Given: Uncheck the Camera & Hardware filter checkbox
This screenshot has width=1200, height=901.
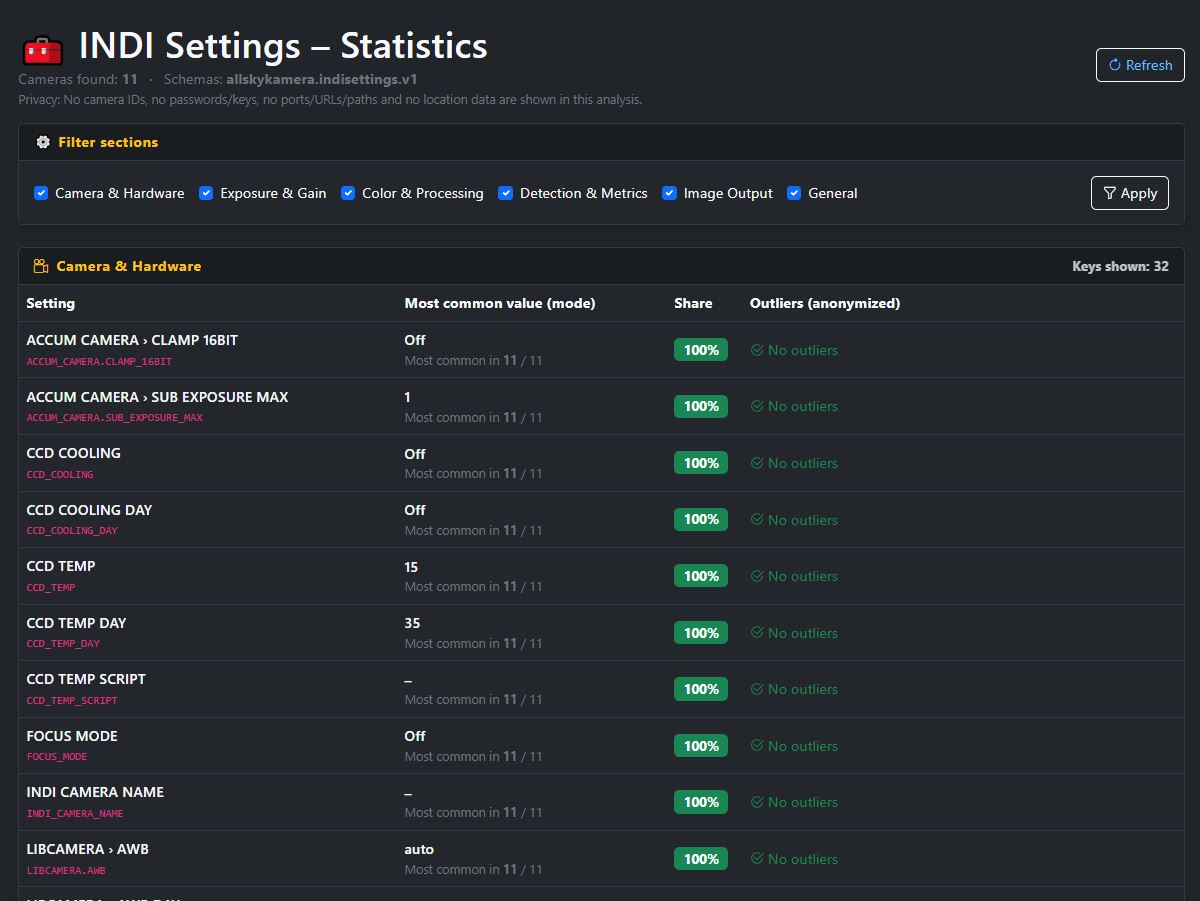Looking at the screenshot, I should coord(41,193).
